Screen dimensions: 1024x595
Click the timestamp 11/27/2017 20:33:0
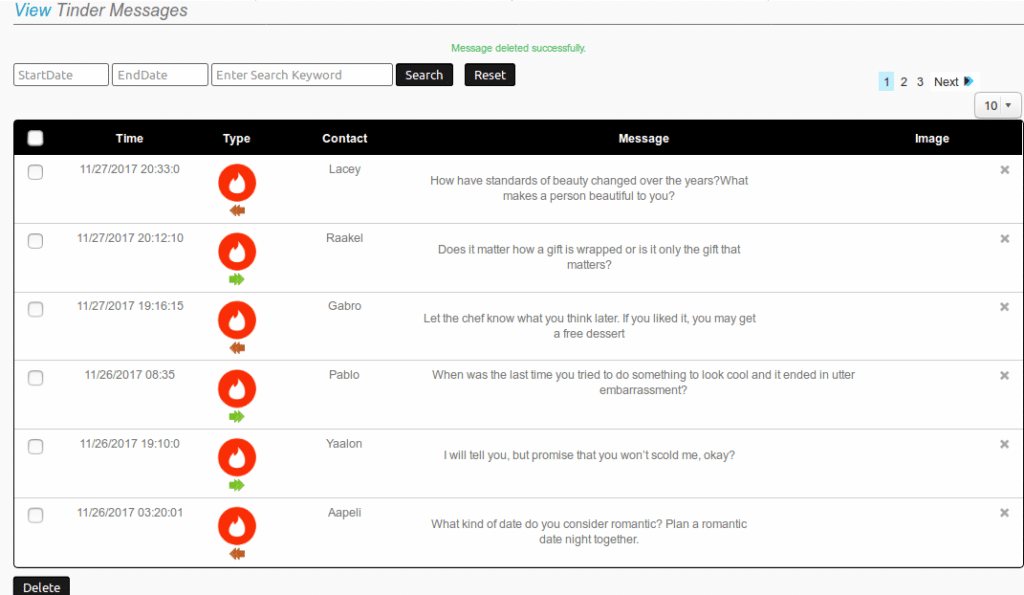(129, 169)
